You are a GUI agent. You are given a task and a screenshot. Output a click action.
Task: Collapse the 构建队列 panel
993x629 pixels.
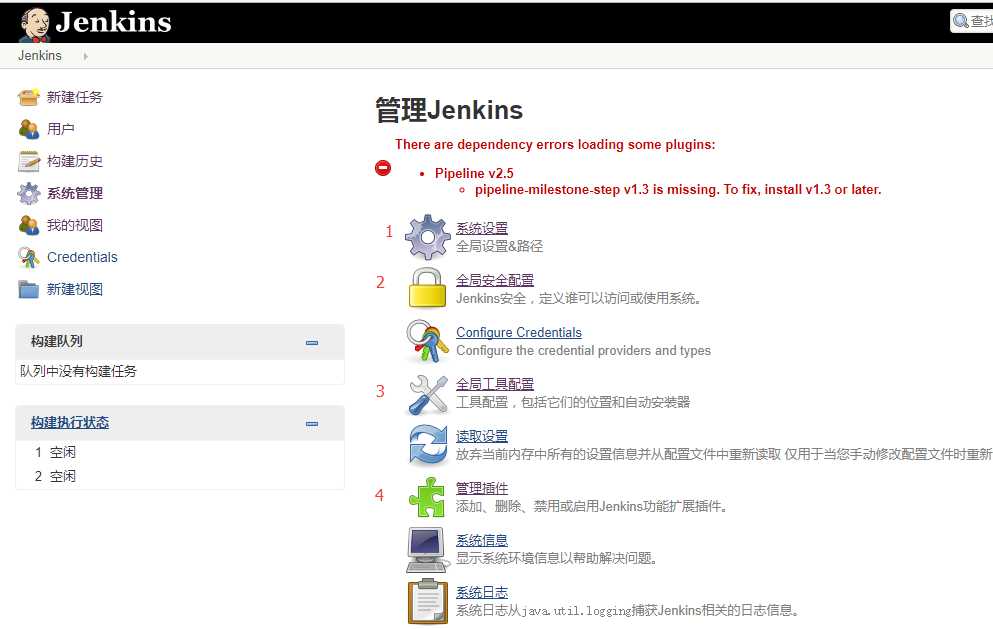click(312, 343)
